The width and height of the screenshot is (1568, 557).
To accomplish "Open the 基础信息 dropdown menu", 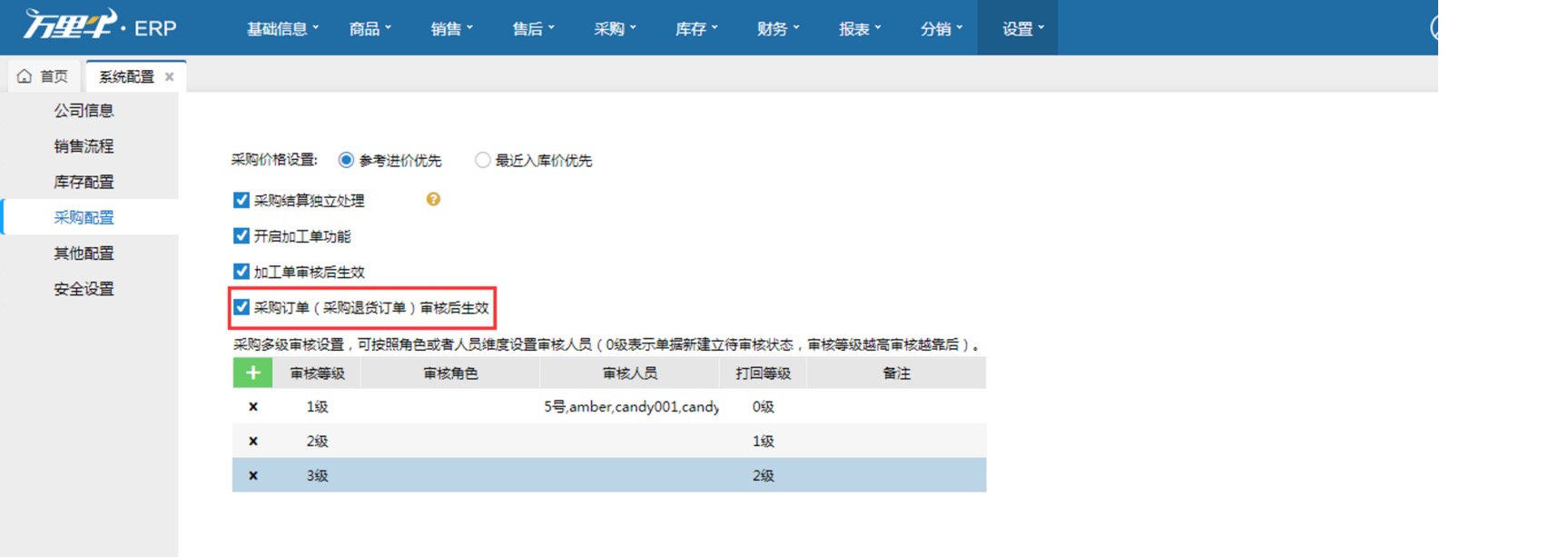I will [282, 28].
